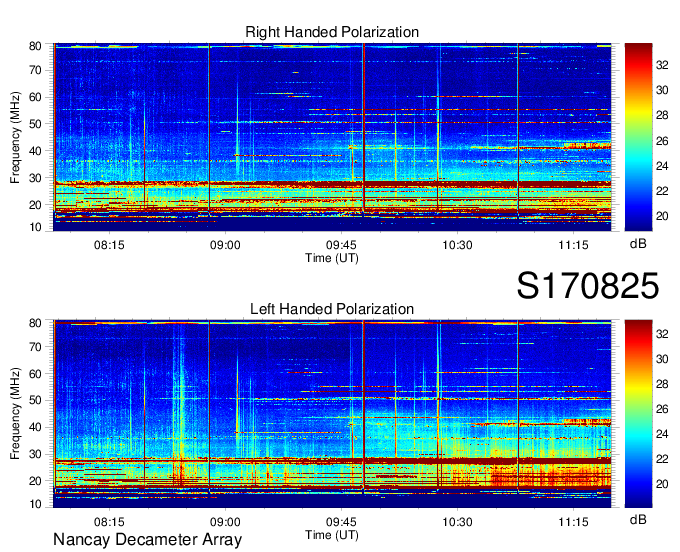This screenshot has height=552, width=680.
Task: Click 50 MHz tick label of Left Handed plot
Action: [x=35, y=400]
